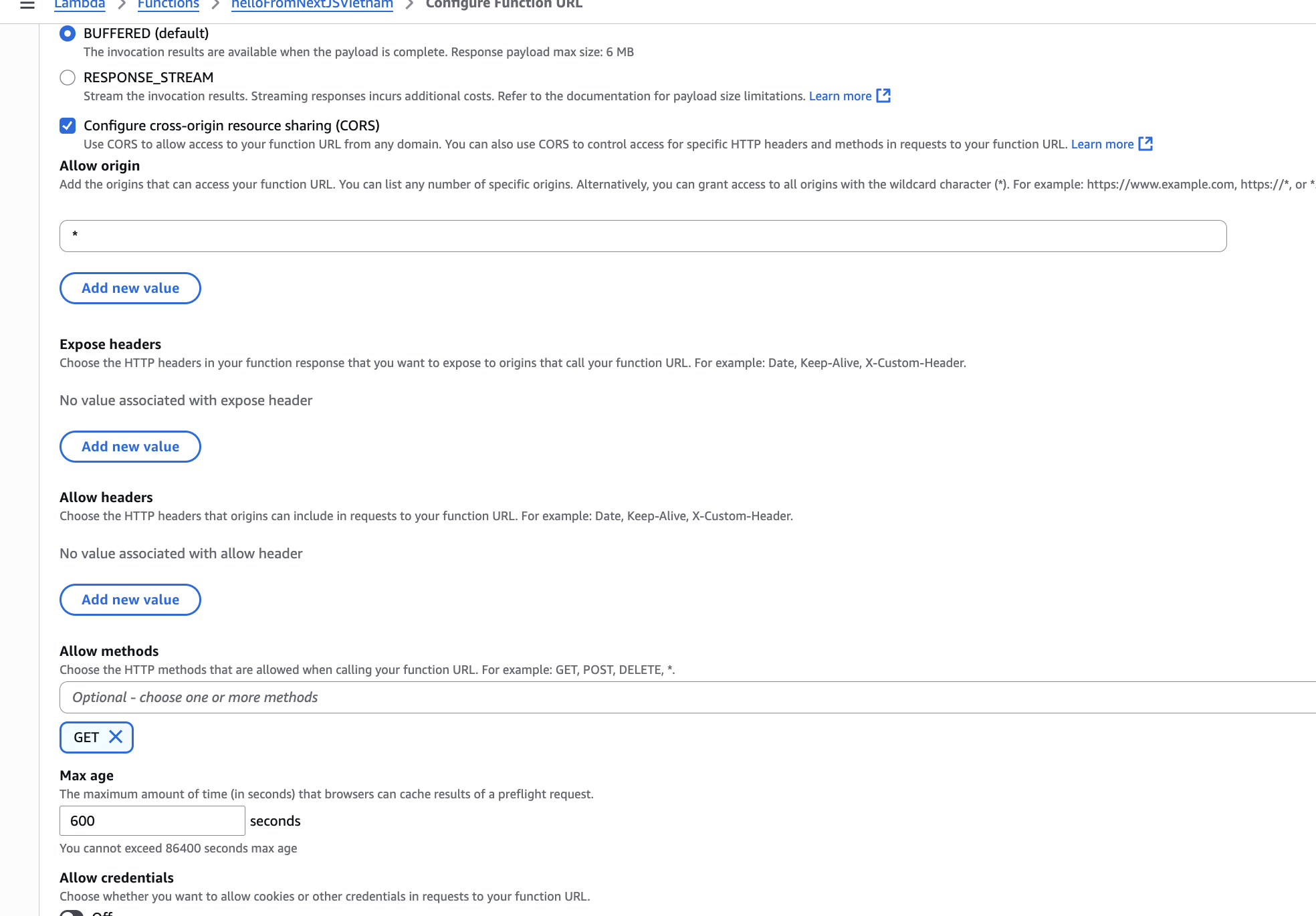The image size is (1316, 916).
Task: Go to Lambda breadcrumb link
Action: 80,5
